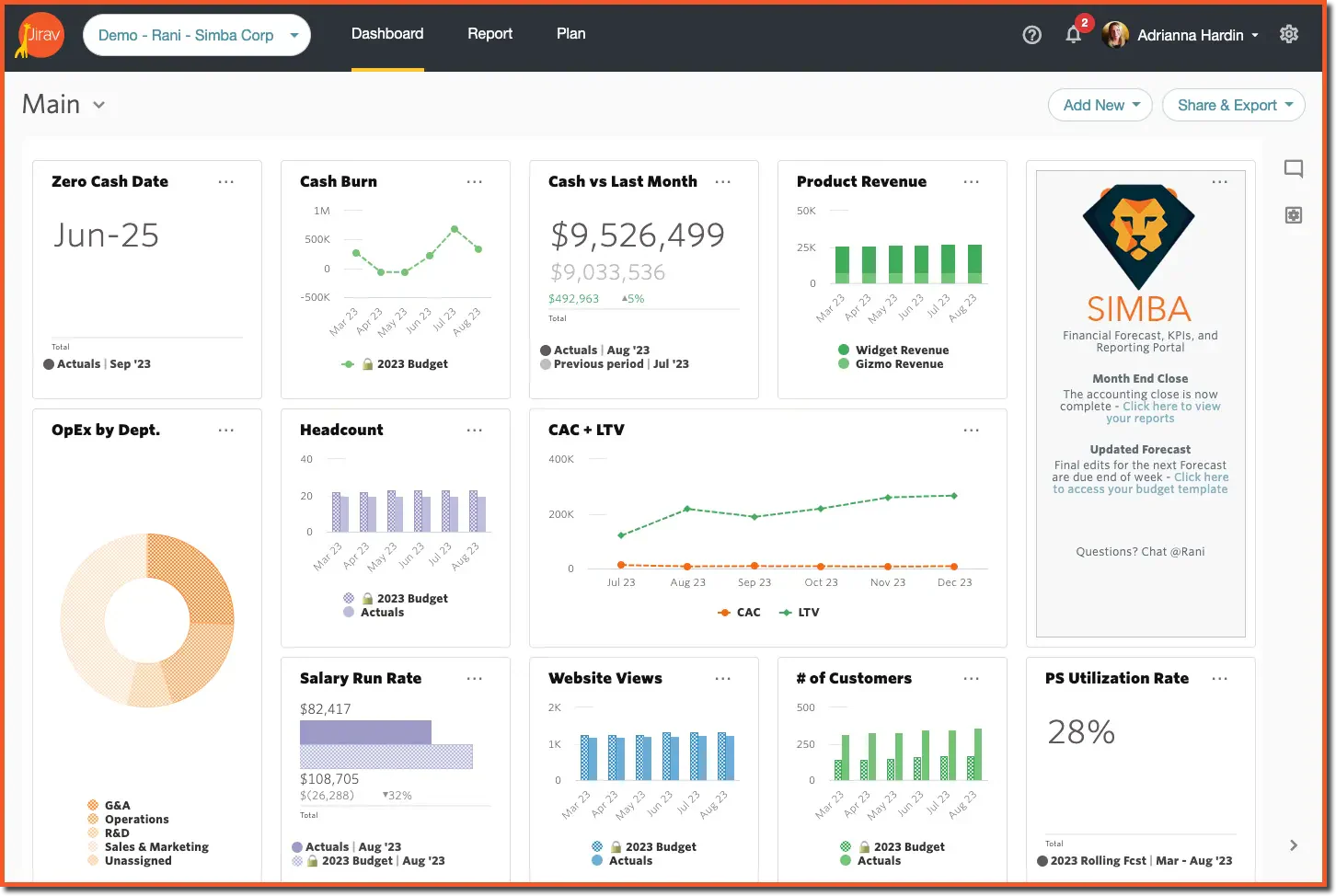Toggle Sales & Marketing legend entry
Viewport: 1336px width, 896px height.
tap(148, 847)
